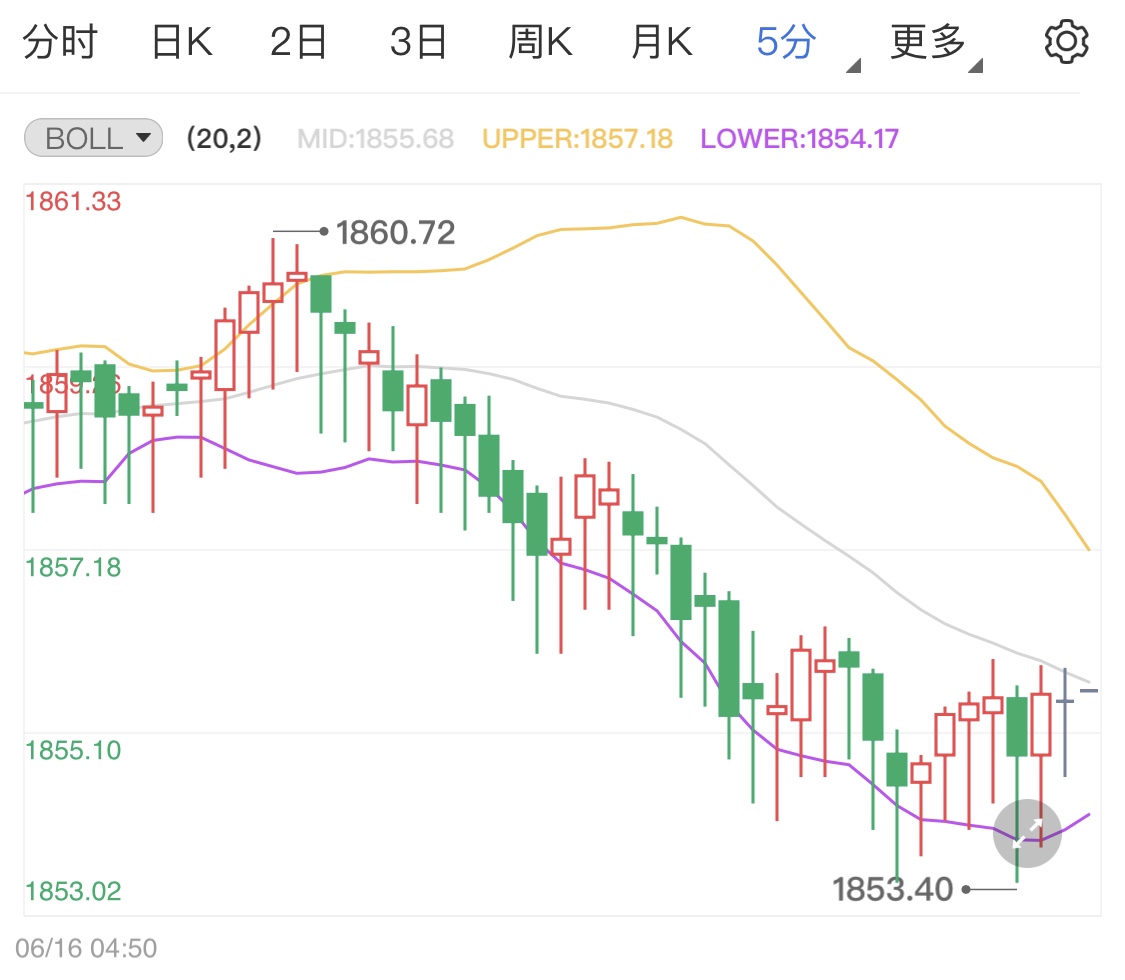The width and height of the screenshot is (1125, 980).
Task: Click the 1853.02 axis price label
Action: coord(73,891)
